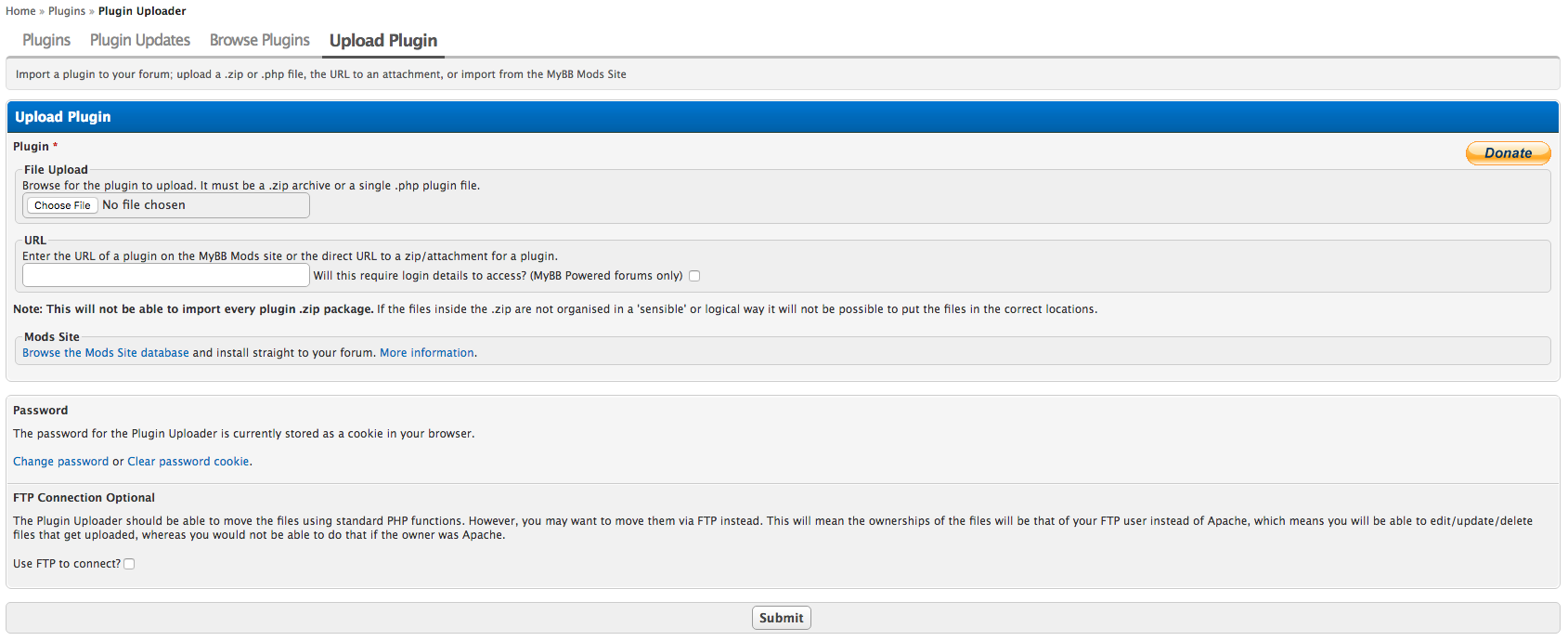1568x641 pixels.
Task: Switch to the Plugins tab
Action: [x=46, y=41]
